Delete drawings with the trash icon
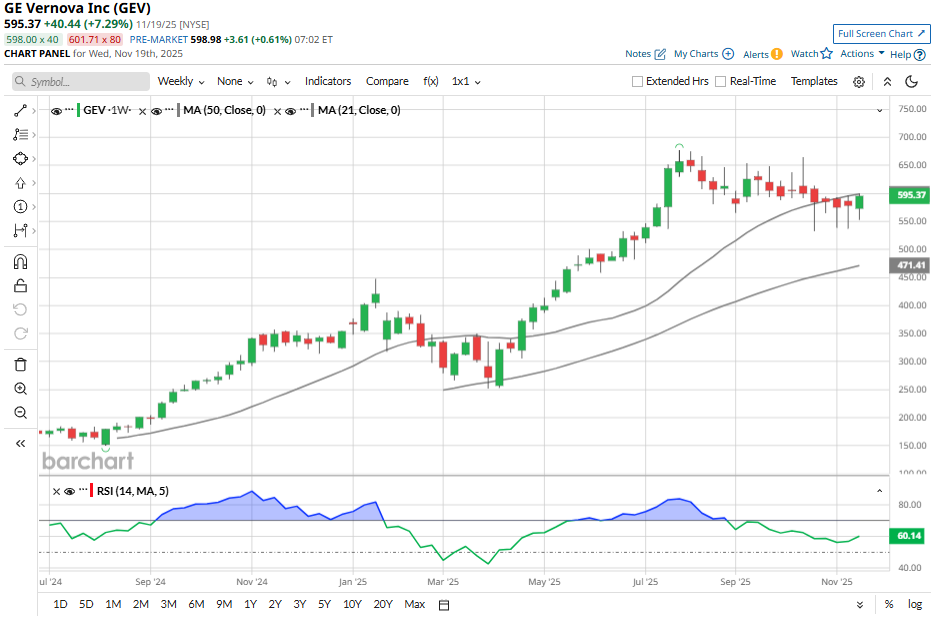This screenshot has width=949, height=635. coord(20,364)
